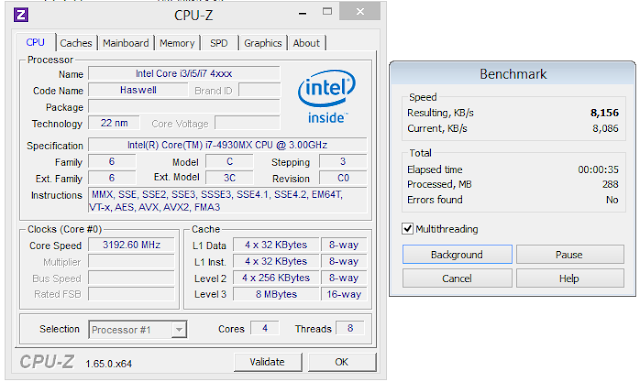Open benchmark Help

click(x=570, y=278)
